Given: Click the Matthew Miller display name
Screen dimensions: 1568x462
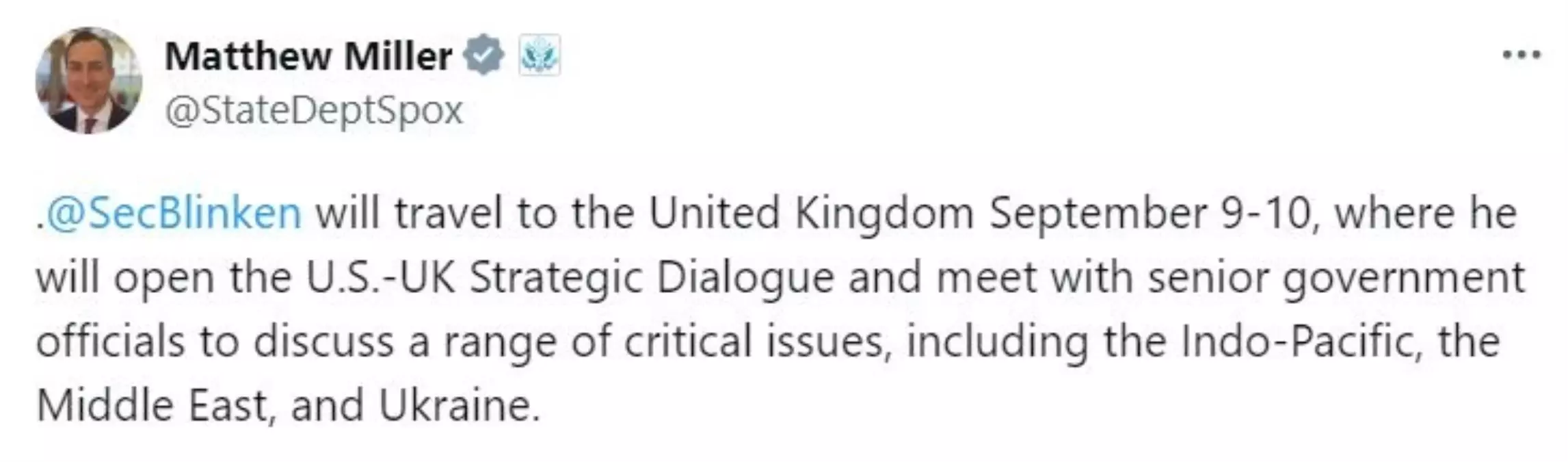Looking at the screenshot, I should click(308, 56).
